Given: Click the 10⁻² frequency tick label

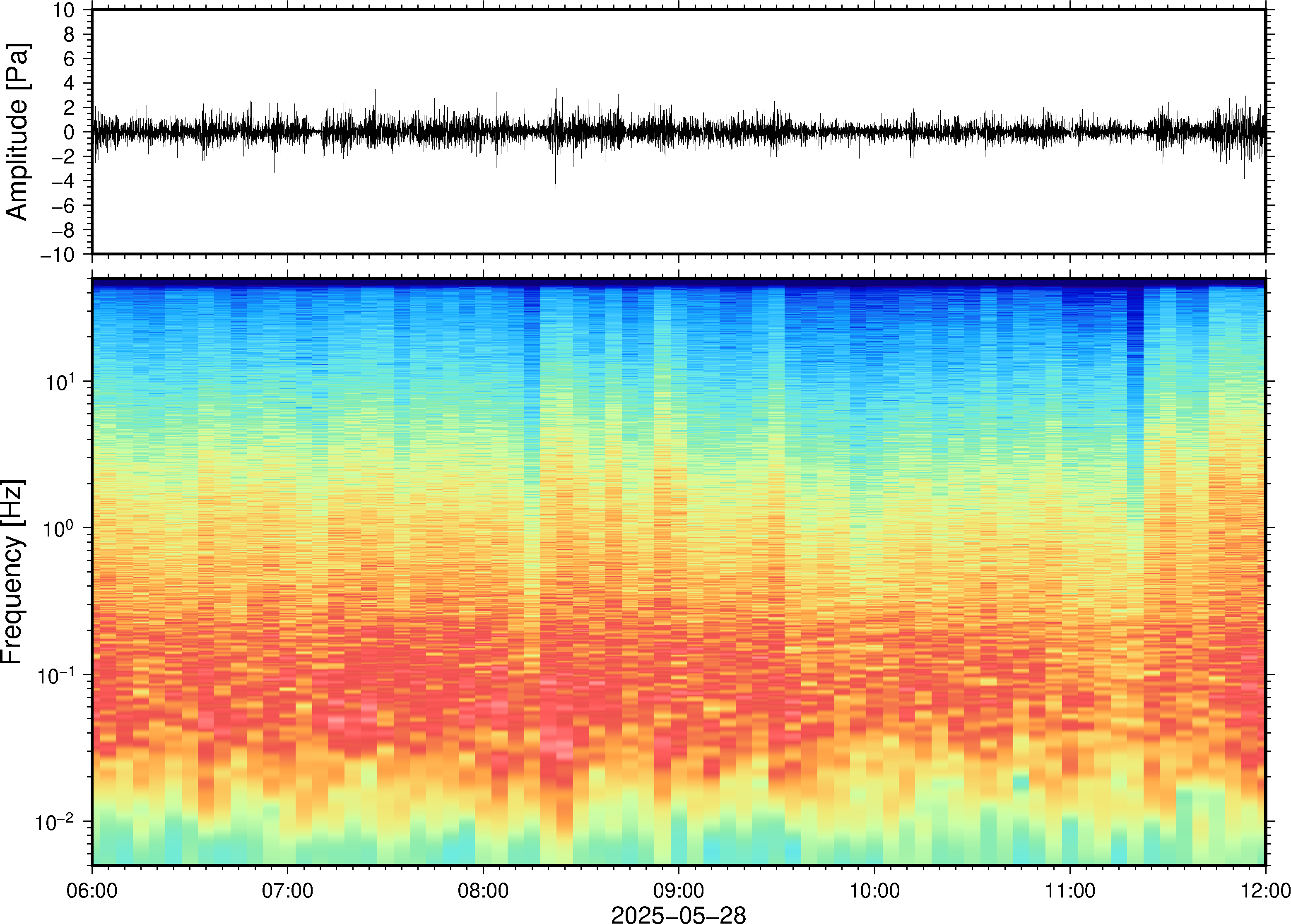Looking at the screenshot, I should pos(55,822).
